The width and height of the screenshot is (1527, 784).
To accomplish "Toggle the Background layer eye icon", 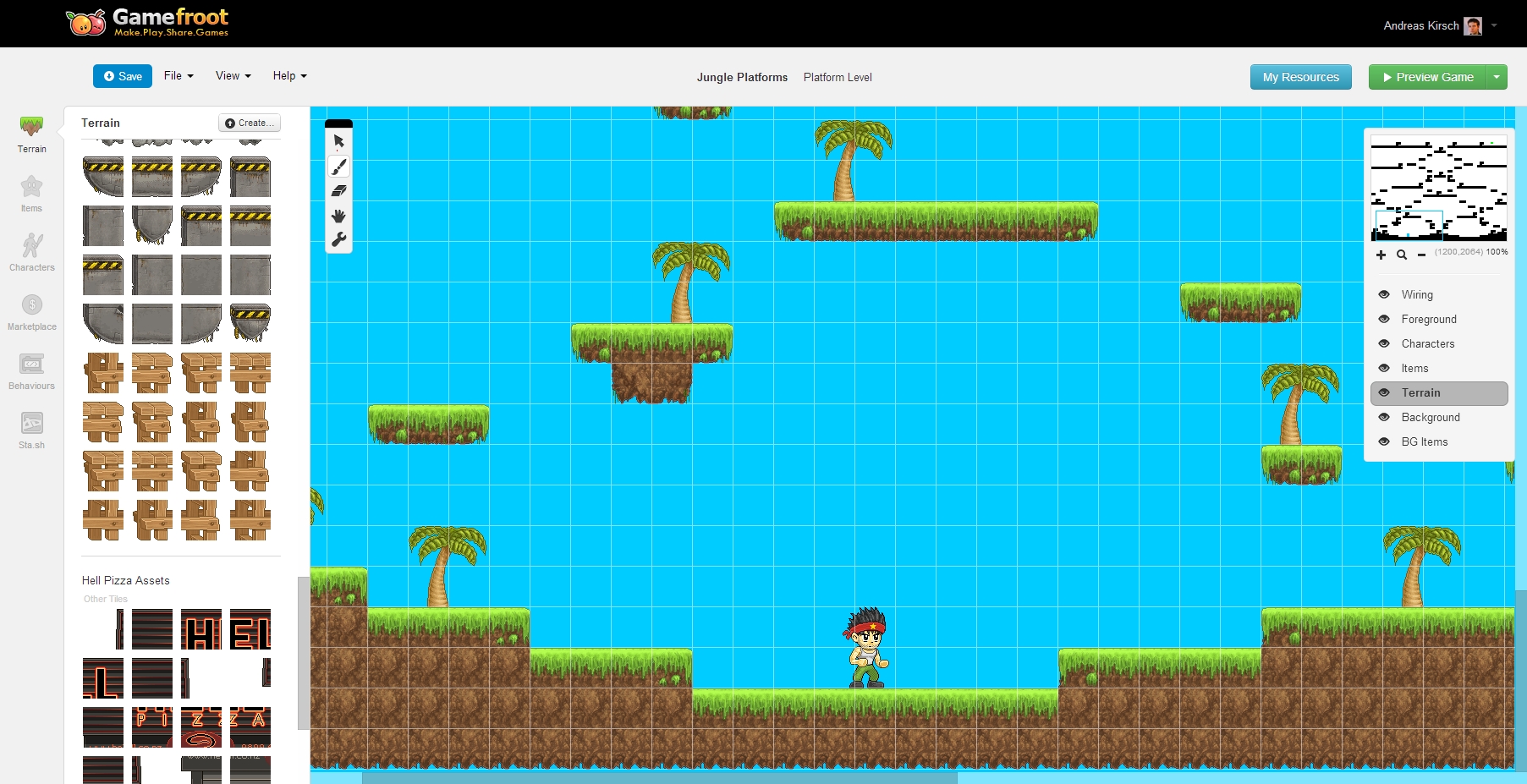I will (1384, 417).
